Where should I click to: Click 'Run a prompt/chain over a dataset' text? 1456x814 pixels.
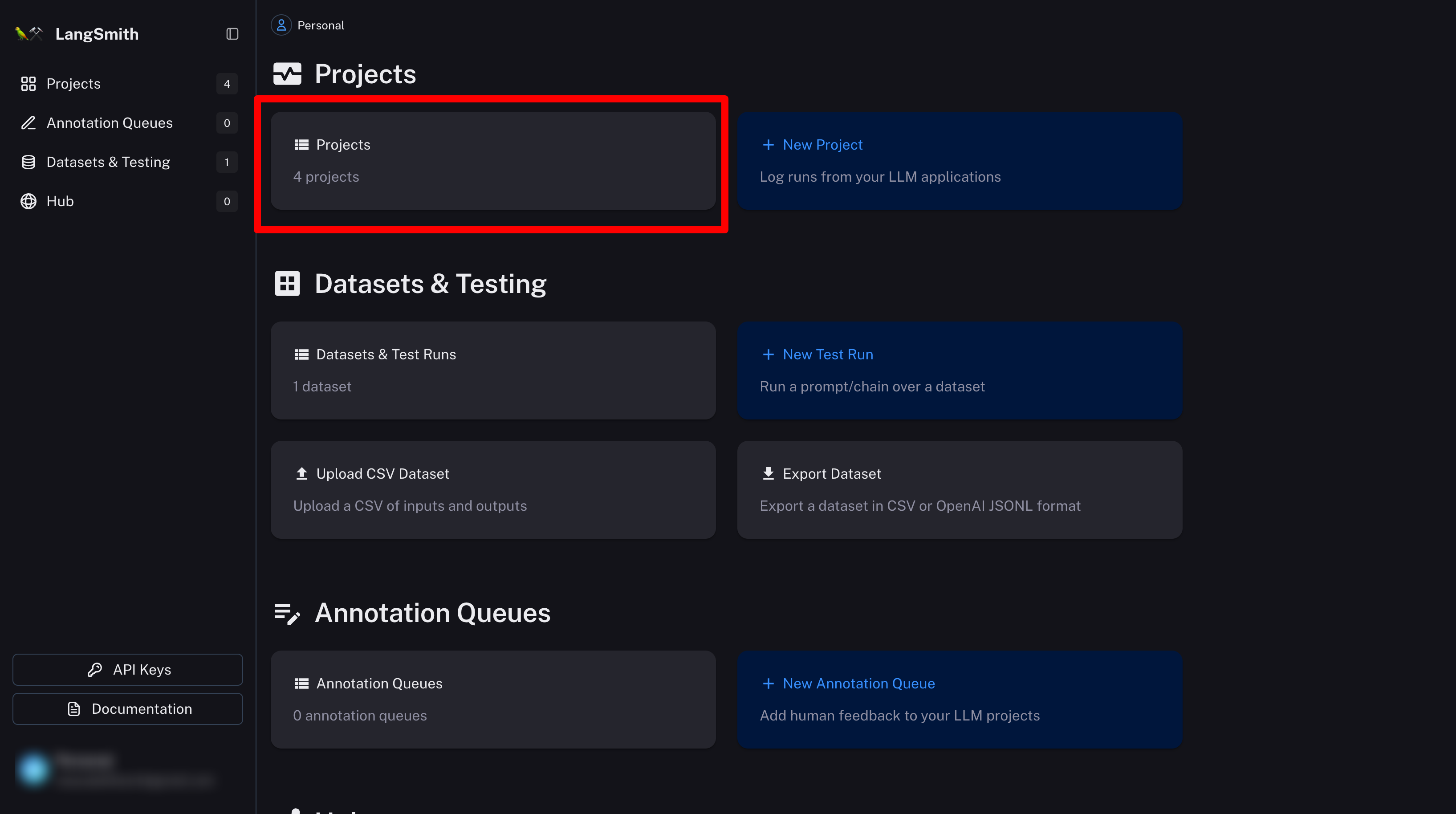pyautogui.click(x=872, y=387)
